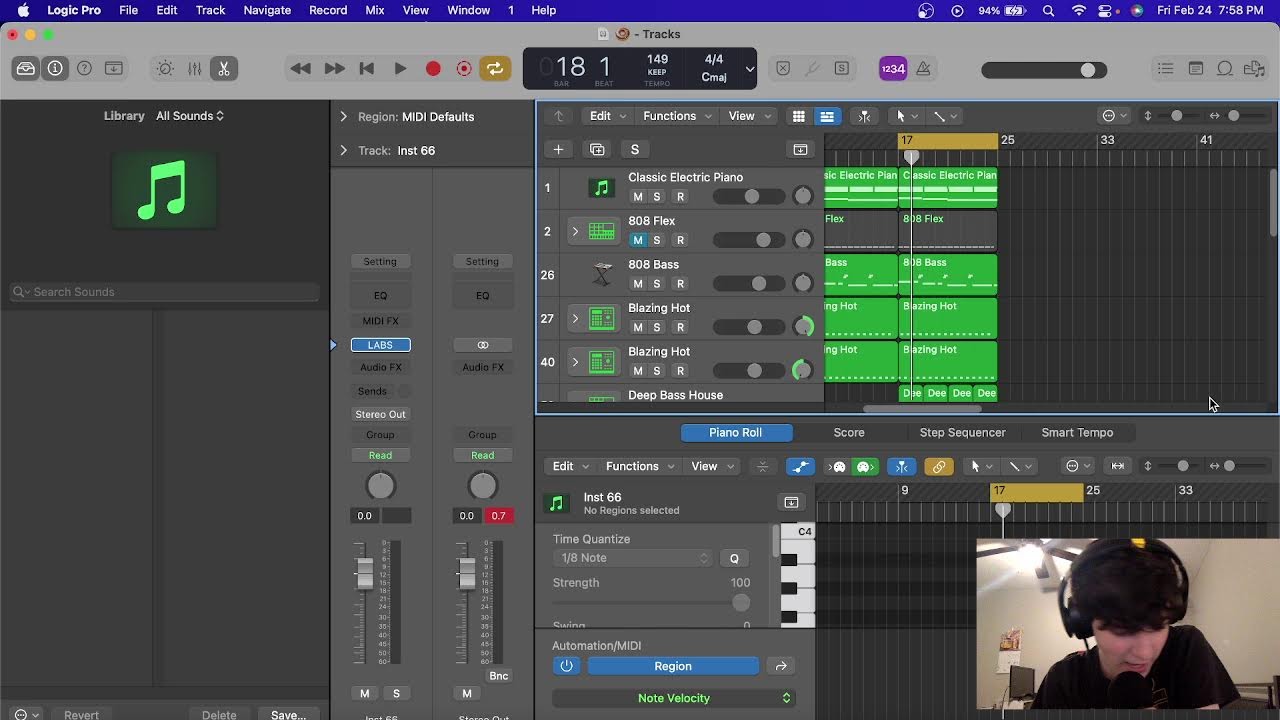Expand the track 27 Blazing Hot stack
Viewport: 1280px width, 720px height.
pos(575,319)
